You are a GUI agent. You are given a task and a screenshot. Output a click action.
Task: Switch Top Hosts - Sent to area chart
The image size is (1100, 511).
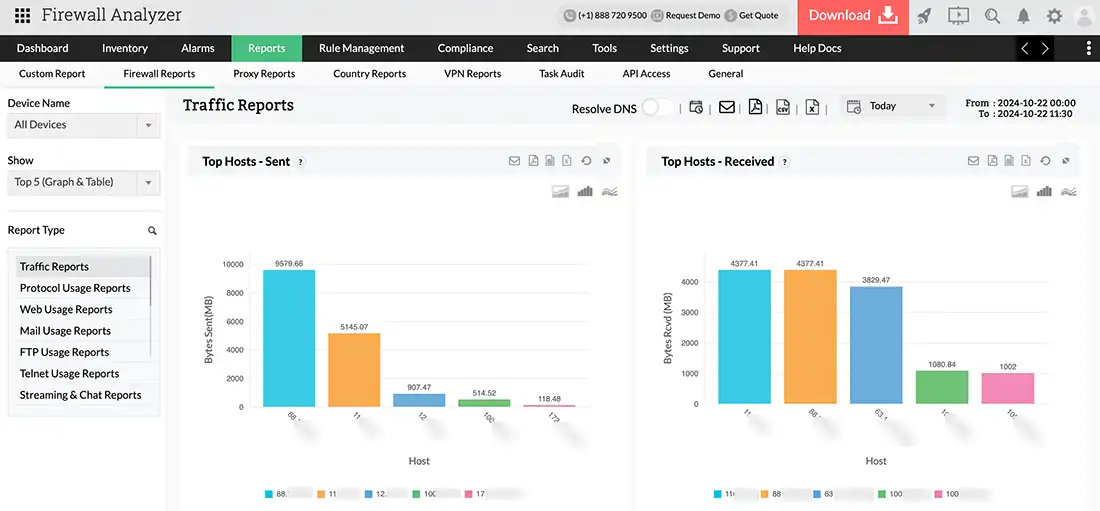coord(560,192)
